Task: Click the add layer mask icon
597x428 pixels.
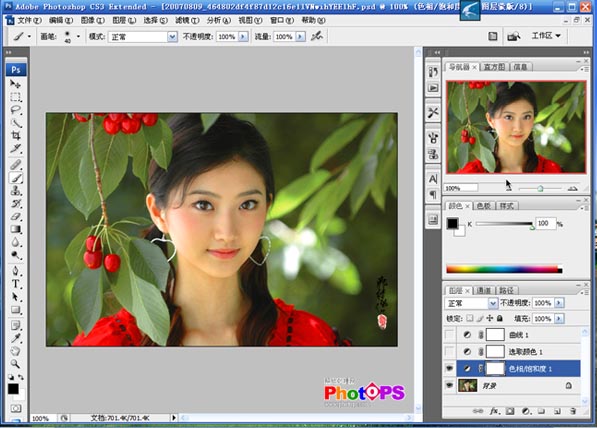Action: 510,411
